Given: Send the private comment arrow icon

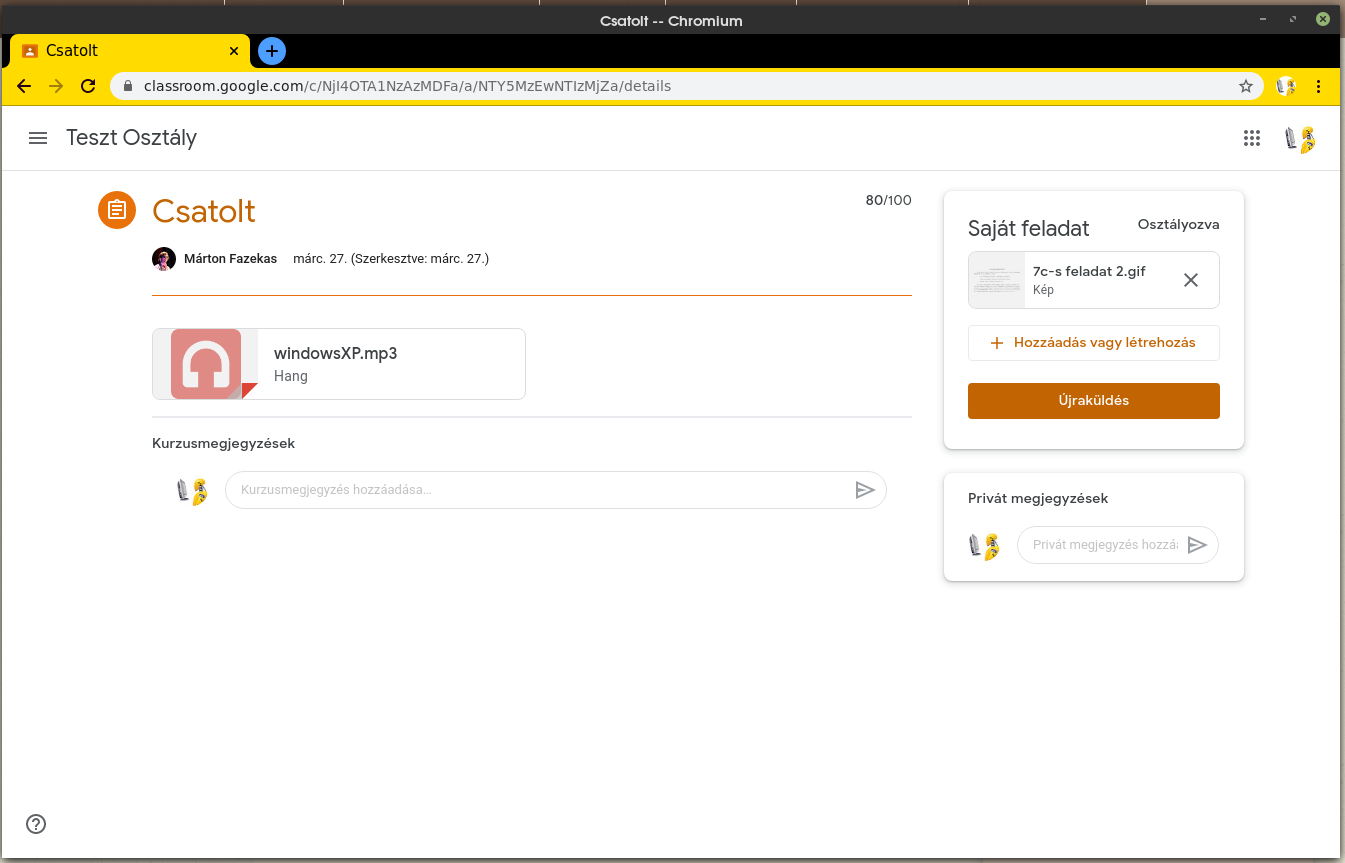Looking at the screenshot, I should click(1196, 545).
